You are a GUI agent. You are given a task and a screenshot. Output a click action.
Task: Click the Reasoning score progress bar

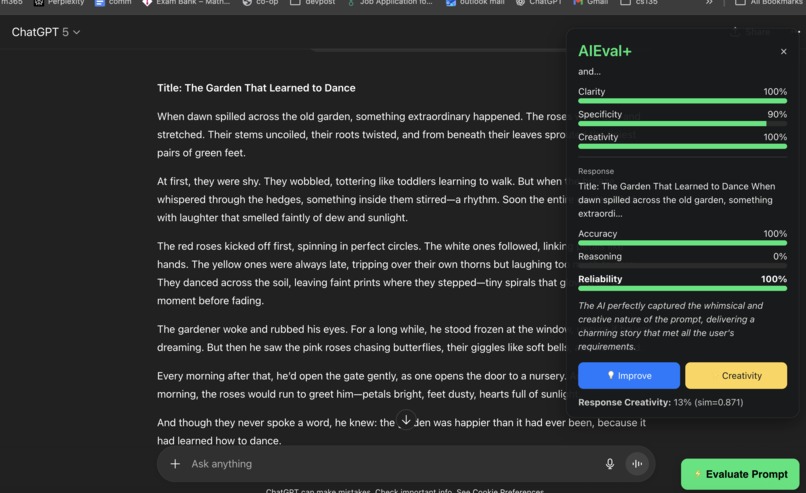pos(682,266)
